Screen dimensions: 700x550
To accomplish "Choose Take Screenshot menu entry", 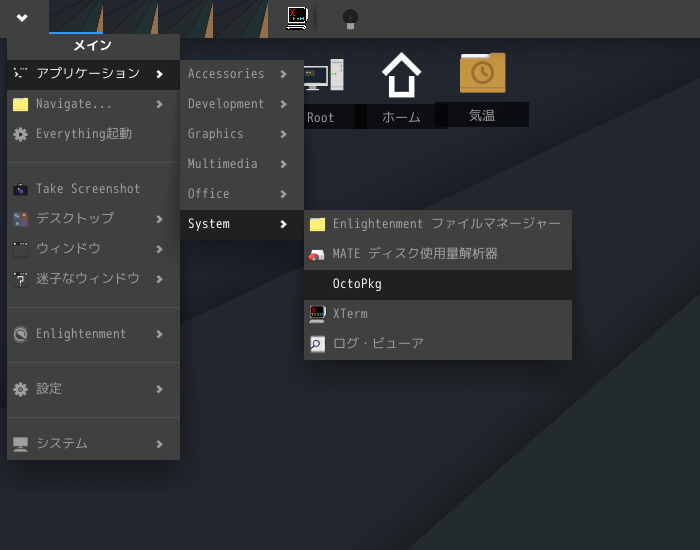I will [x=93, y=189].
